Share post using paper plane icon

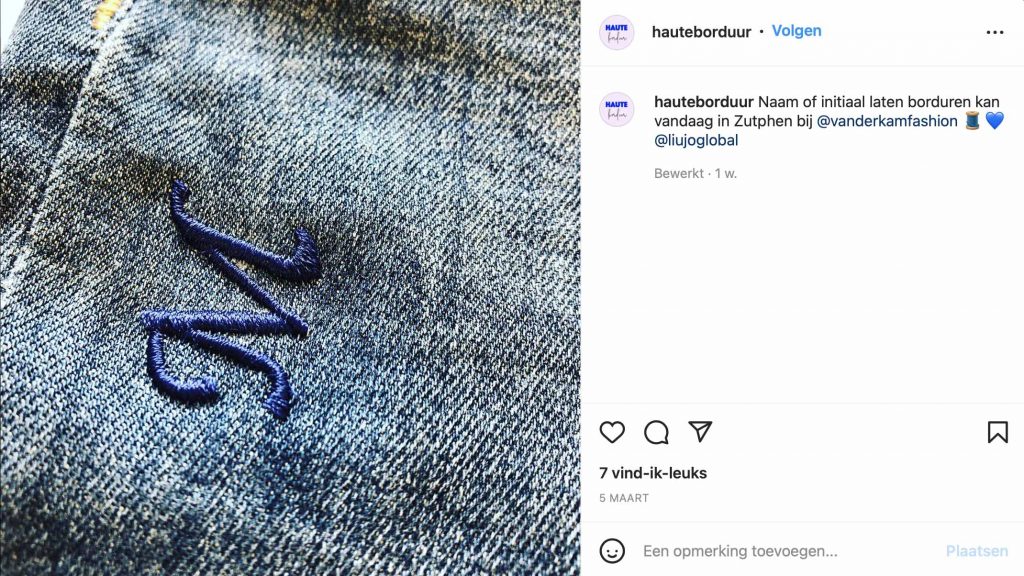click(x=700, y=432)
